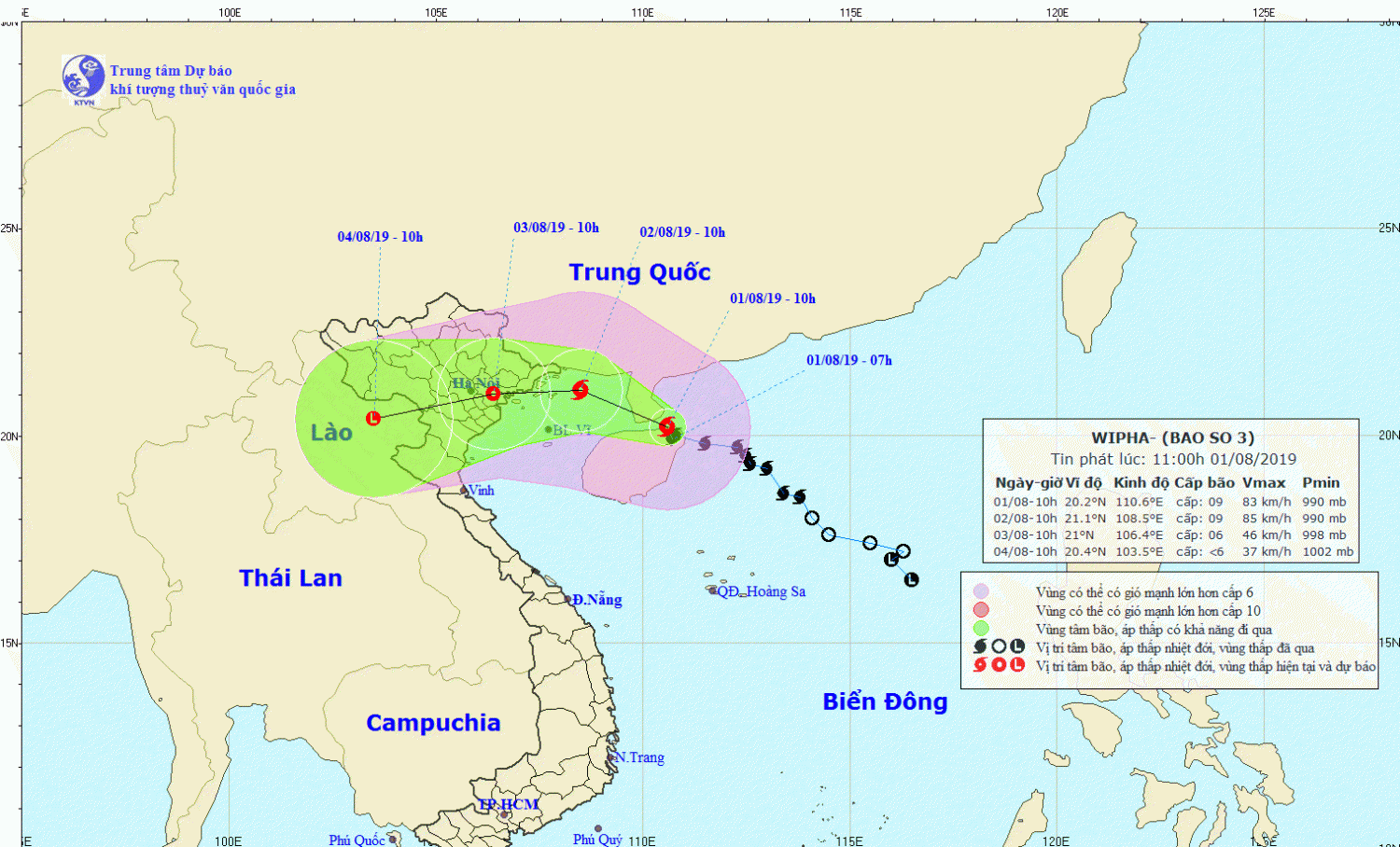This screenshot has height=847, width=1400.
Task: Click the 01/08/19 - 10h position label
Action: coord(773,299)
